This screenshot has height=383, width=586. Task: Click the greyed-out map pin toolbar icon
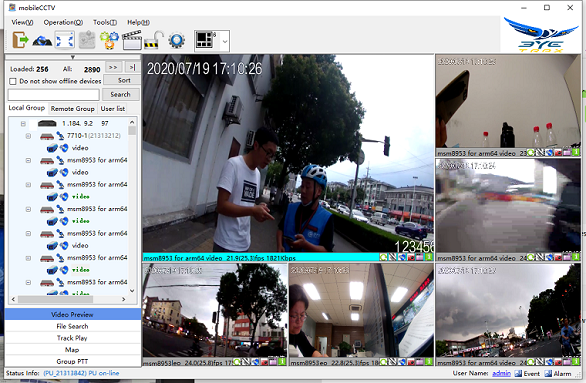click(x=87, y=40)
